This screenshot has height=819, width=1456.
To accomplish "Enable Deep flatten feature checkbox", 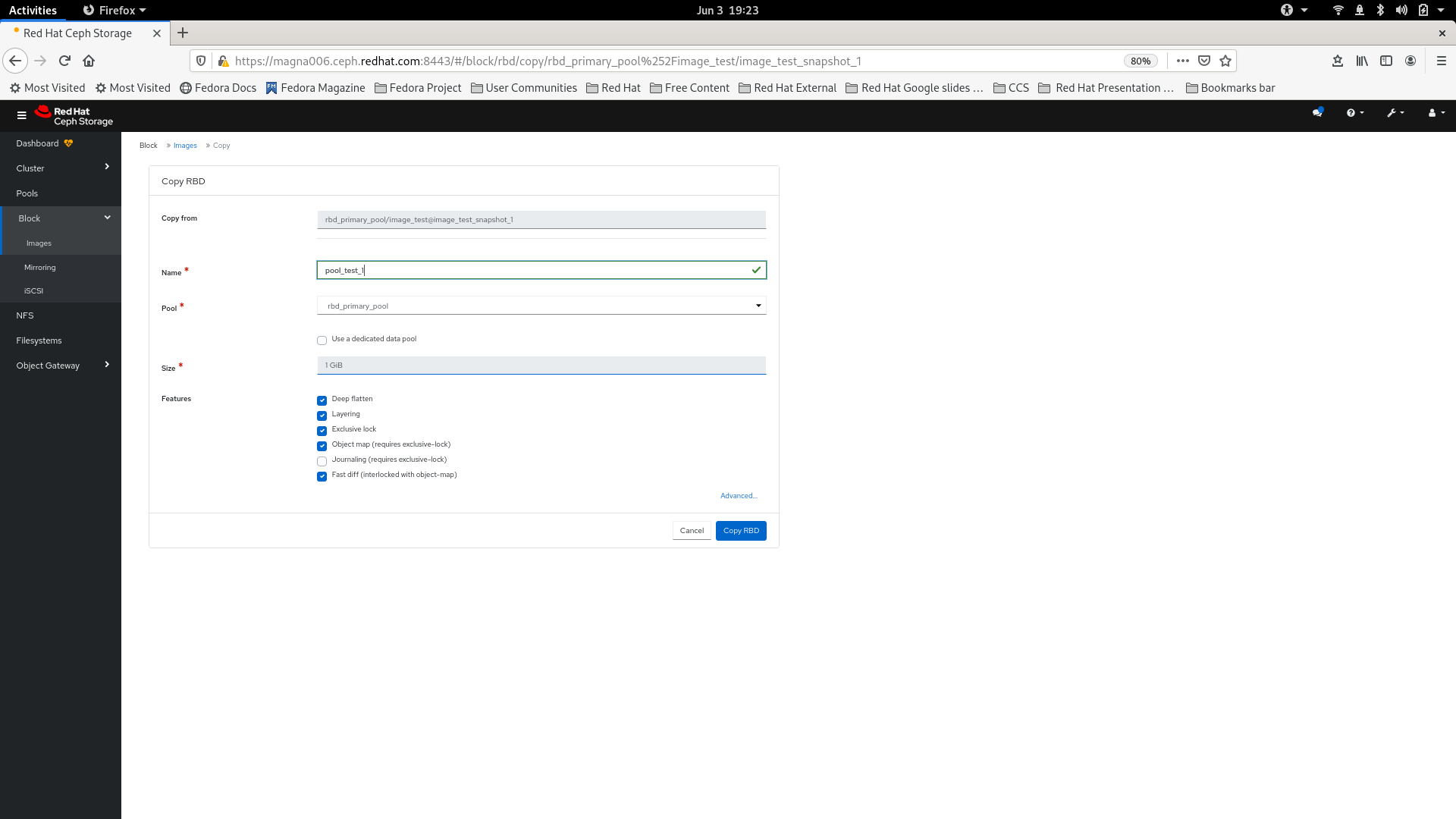I will pos(322,400).
